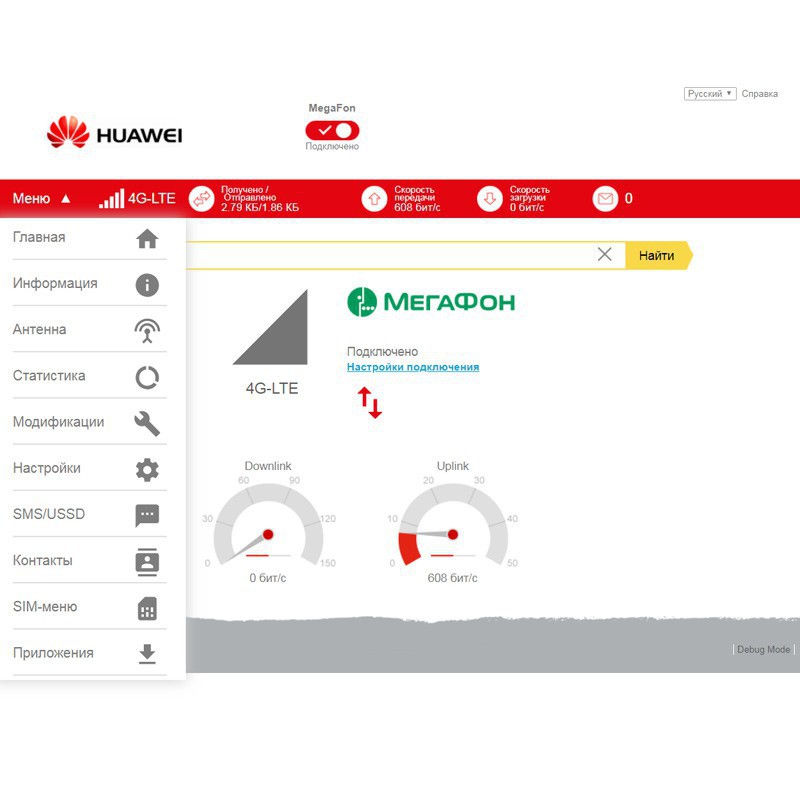The width and height of the screenshot is (800, 800).
Task: Open the Settings gear icon
Action: pyautogui.click(x=147, y=469)
